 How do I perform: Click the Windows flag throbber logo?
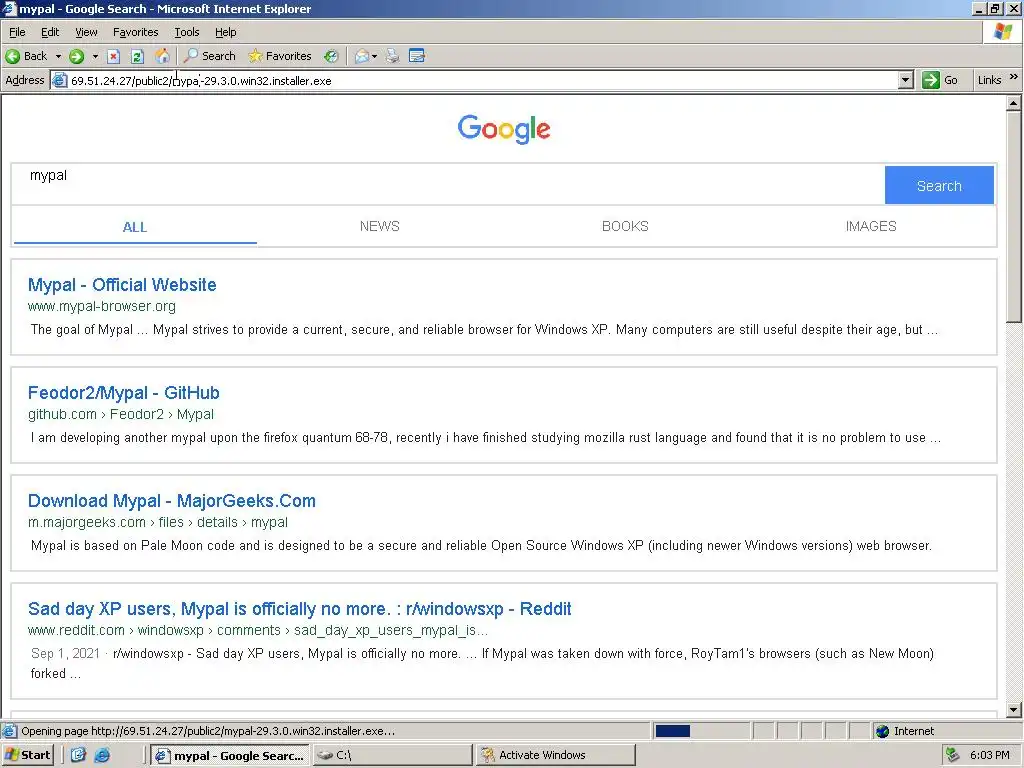(1003, 32)
